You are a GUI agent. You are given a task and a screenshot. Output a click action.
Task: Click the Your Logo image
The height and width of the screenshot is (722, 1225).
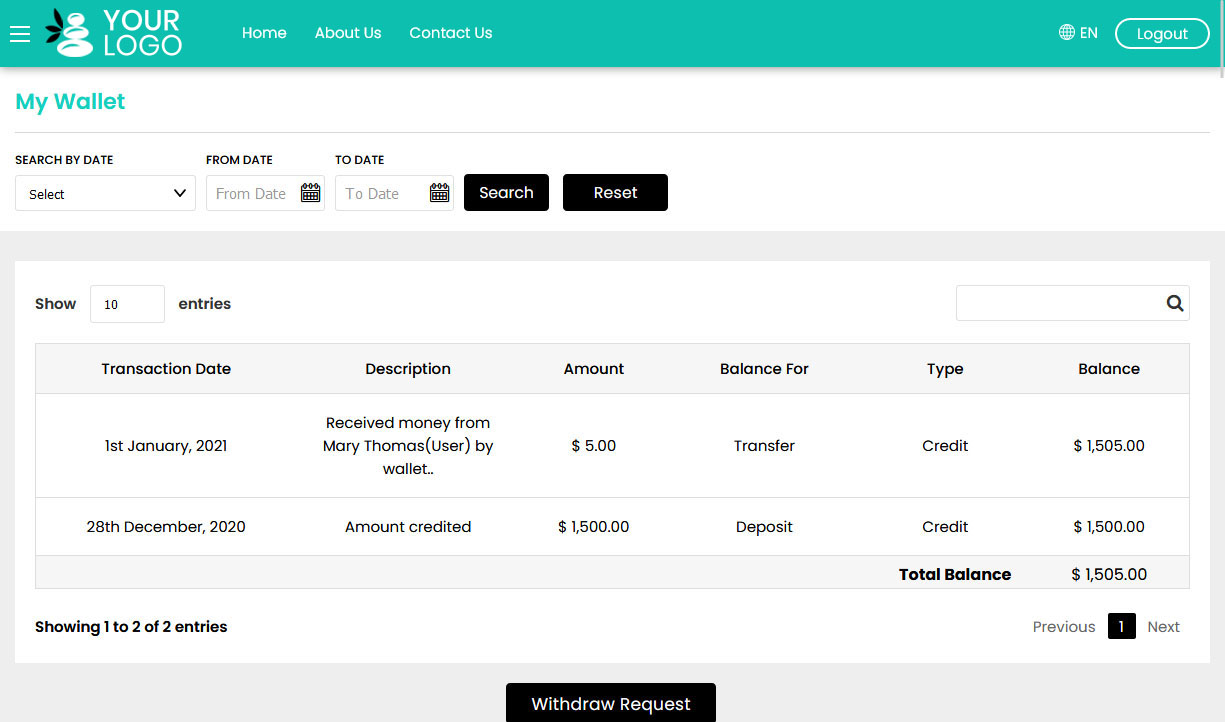point(114,33)
